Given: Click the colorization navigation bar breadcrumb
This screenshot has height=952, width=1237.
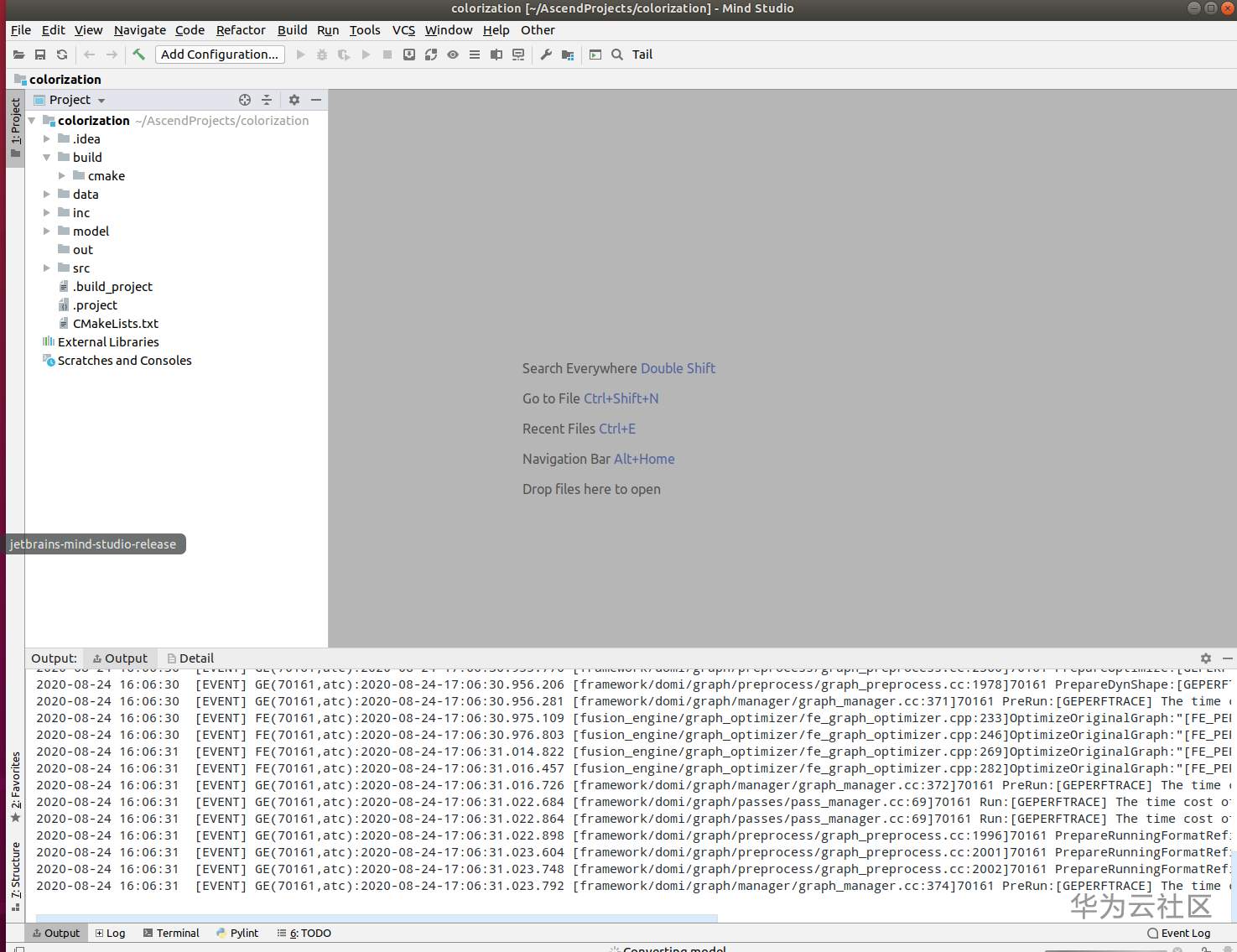Looking at the screenshot, I should tap(58, 80).
